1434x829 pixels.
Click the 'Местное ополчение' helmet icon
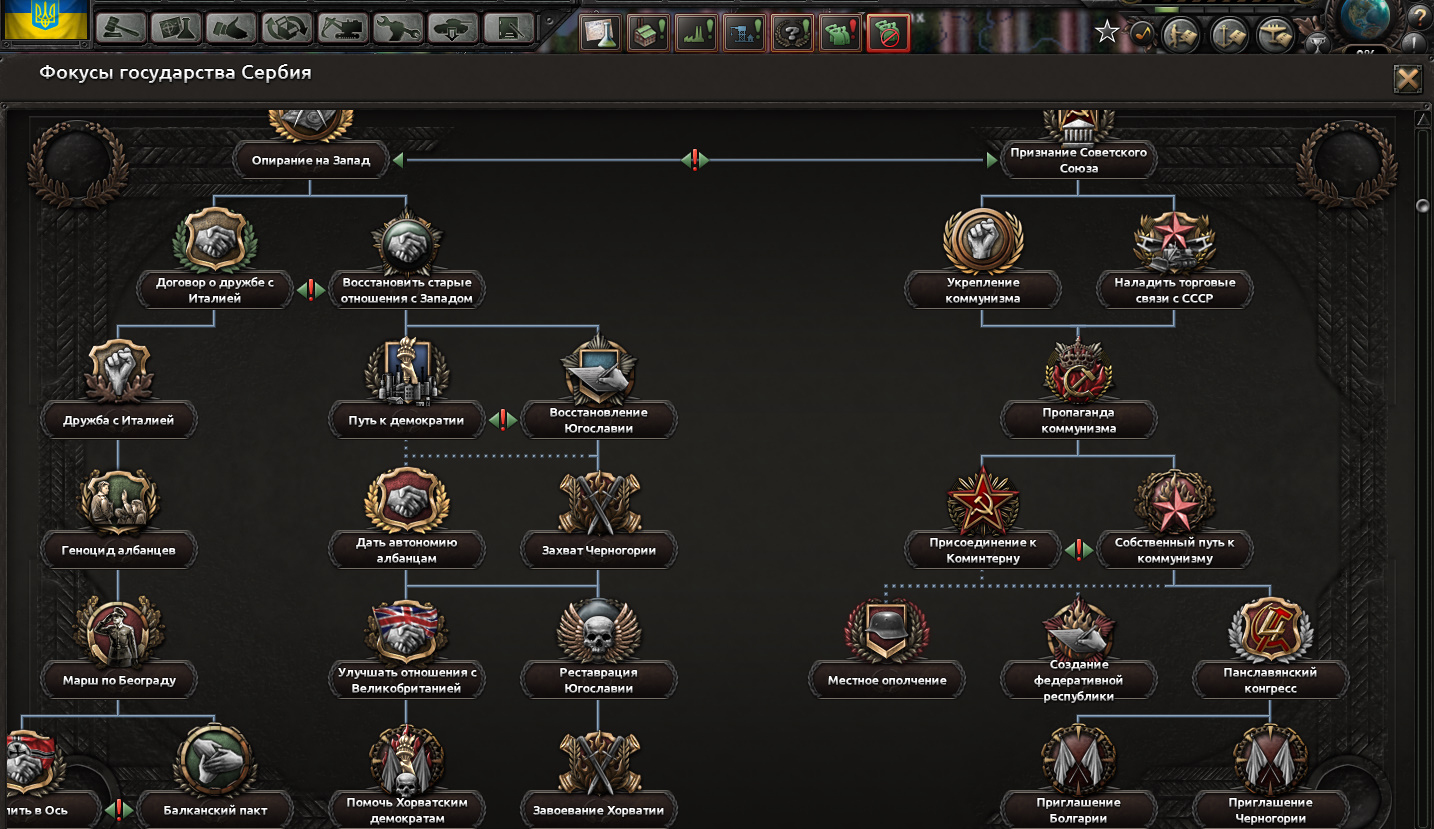click(x=887, y=631)
